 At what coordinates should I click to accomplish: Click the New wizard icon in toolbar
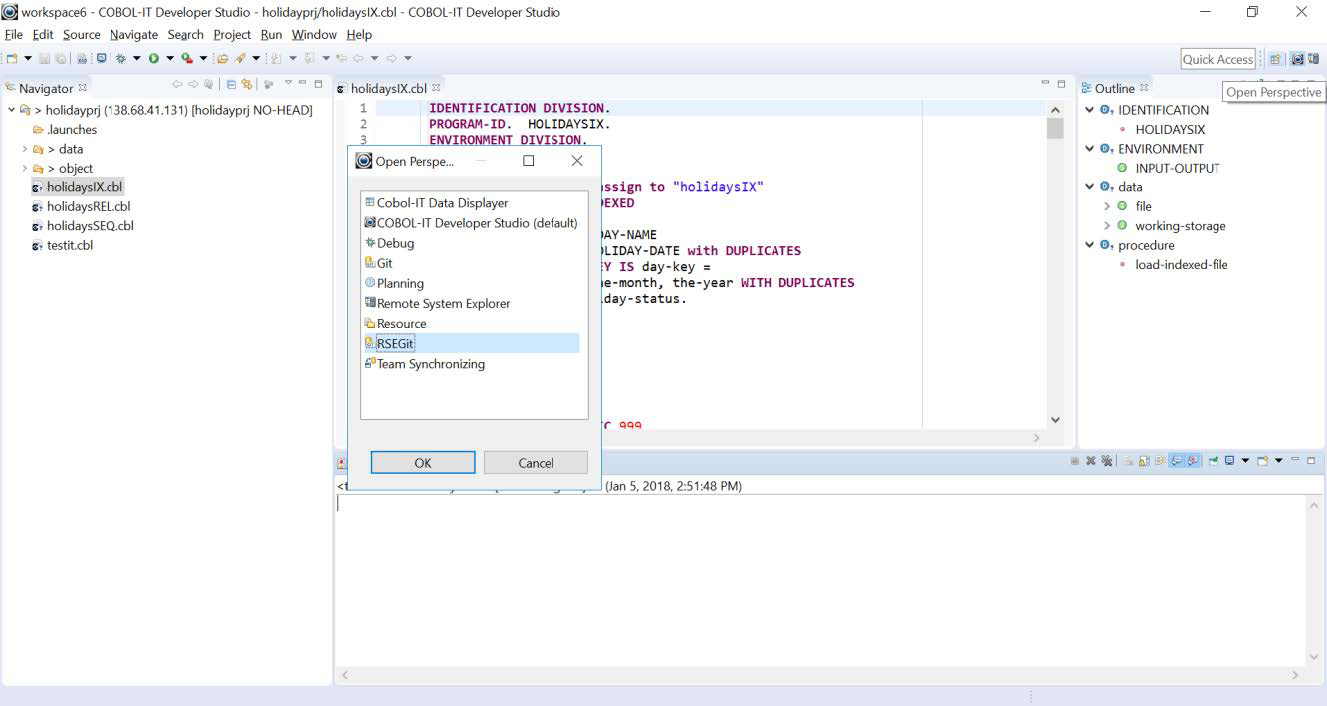coord(12,59)
